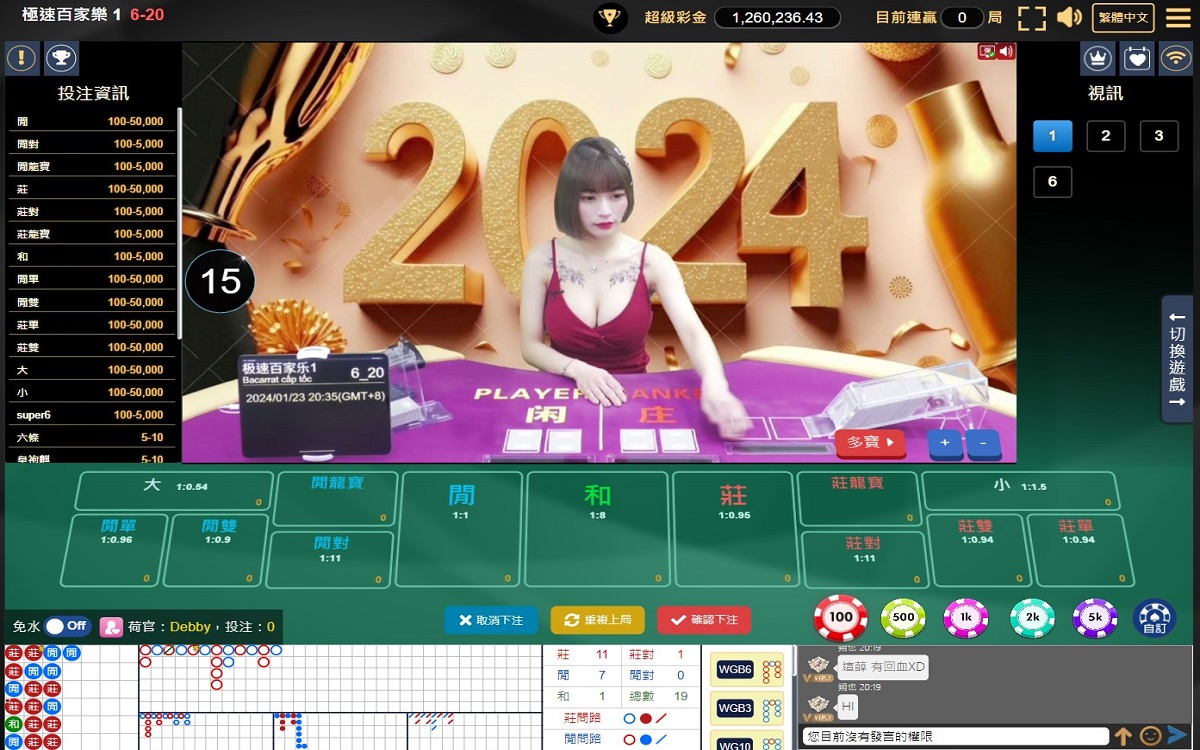The image size is (1200, 750).
Task: Zoom in video with plus button
Action: pos(945,442)
